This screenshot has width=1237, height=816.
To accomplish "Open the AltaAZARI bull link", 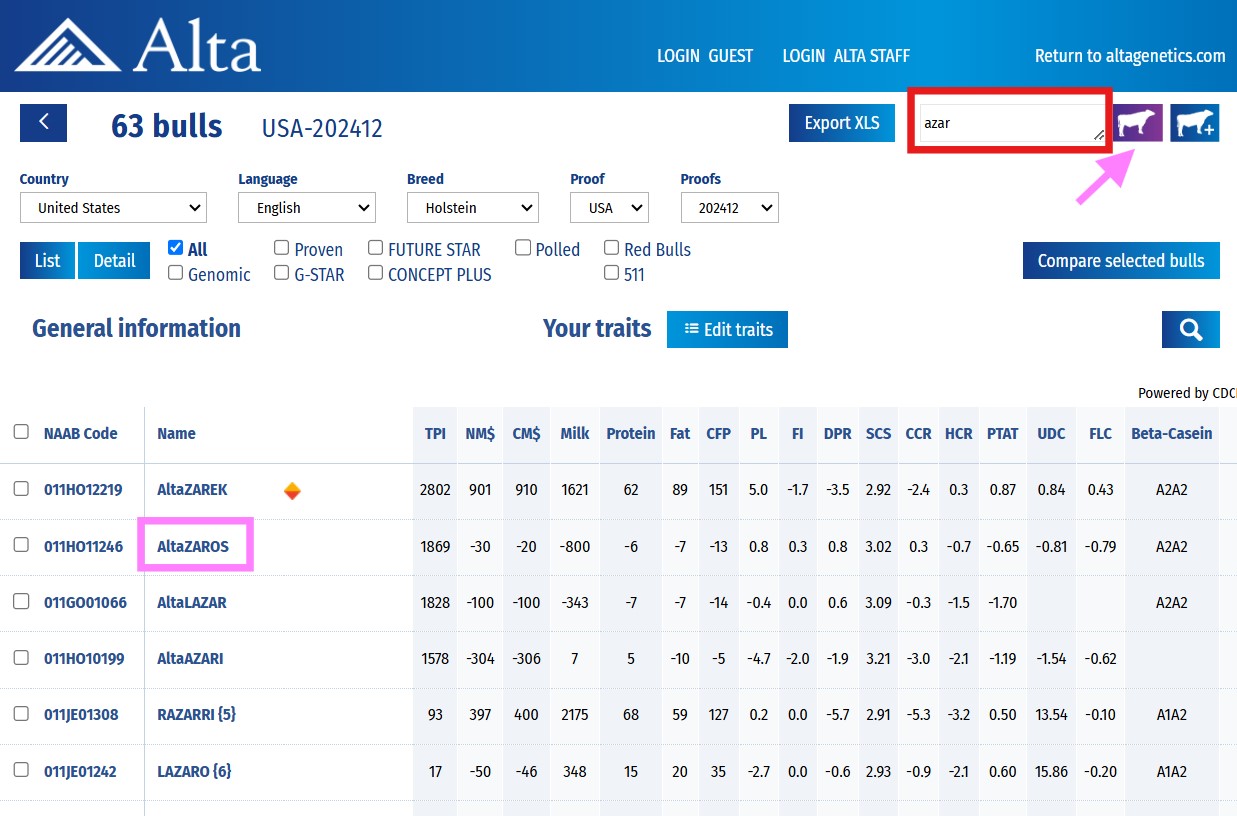I will [x=190, y=658].
